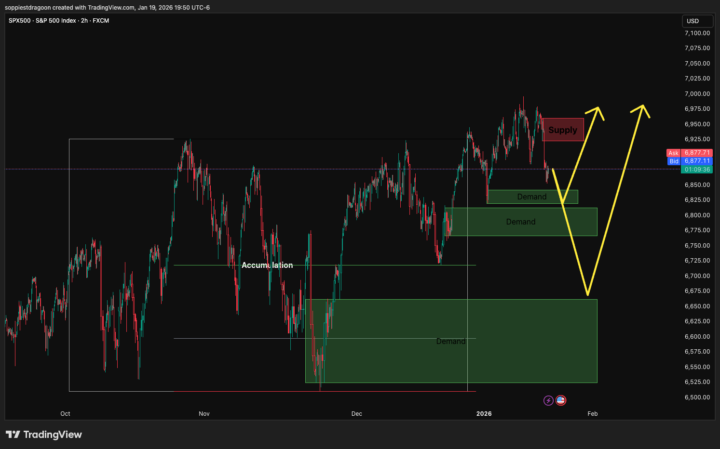720x449 pixels.
Task: Click the 2026 date on time axis
Action: coord(484,414)
